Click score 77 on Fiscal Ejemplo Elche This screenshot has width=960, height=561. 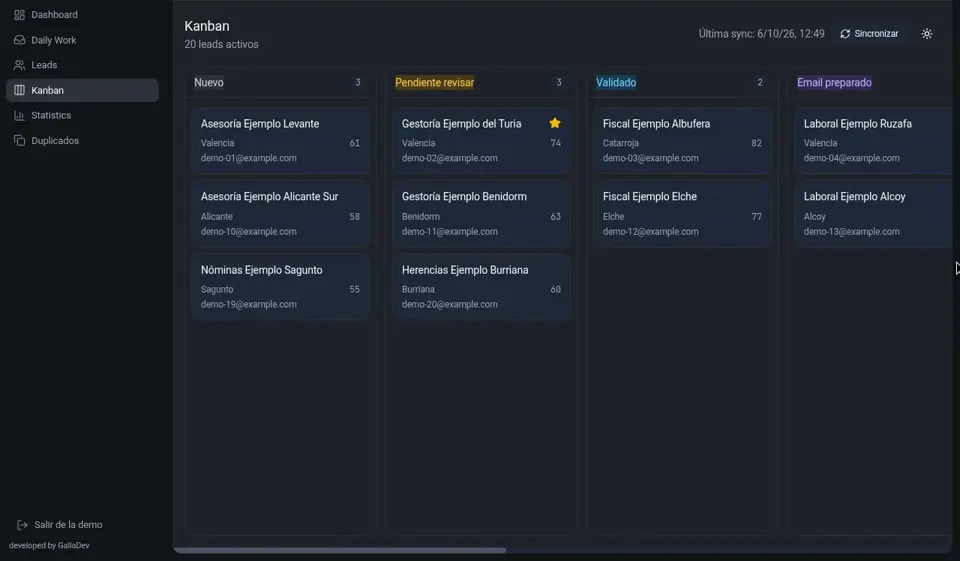click(x=757, y=216)
